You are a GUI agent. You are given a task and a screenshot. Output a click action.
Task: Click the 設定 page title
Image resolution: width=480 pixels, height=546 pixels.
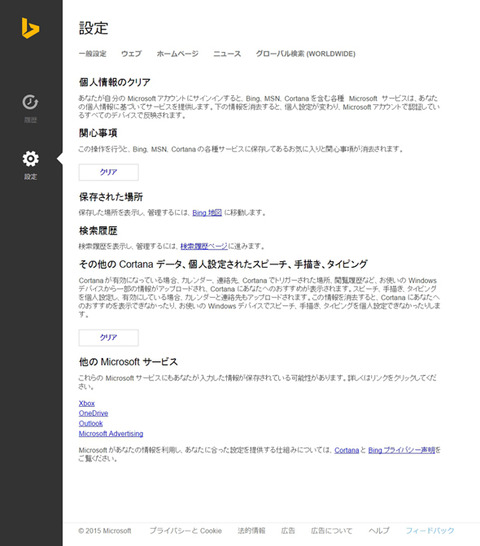point(93,28)
